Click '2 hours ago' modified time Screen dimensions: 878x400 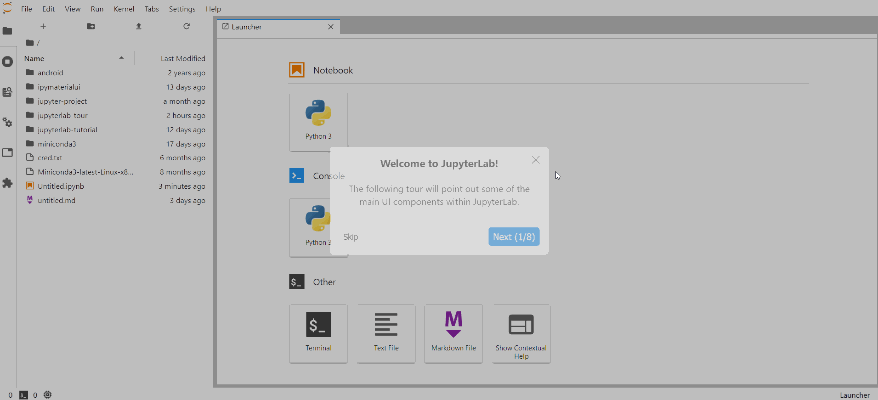[186, 115]
